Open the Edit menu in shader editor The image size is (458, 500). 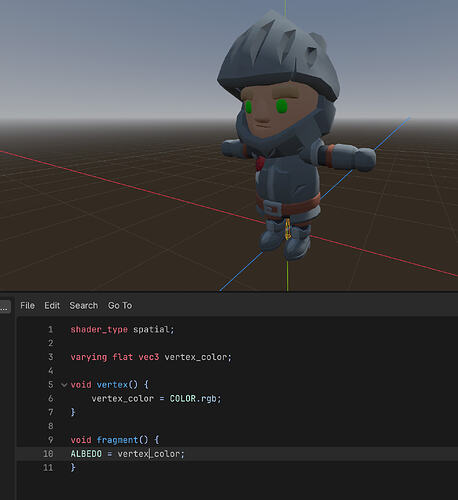click(52, 305)
